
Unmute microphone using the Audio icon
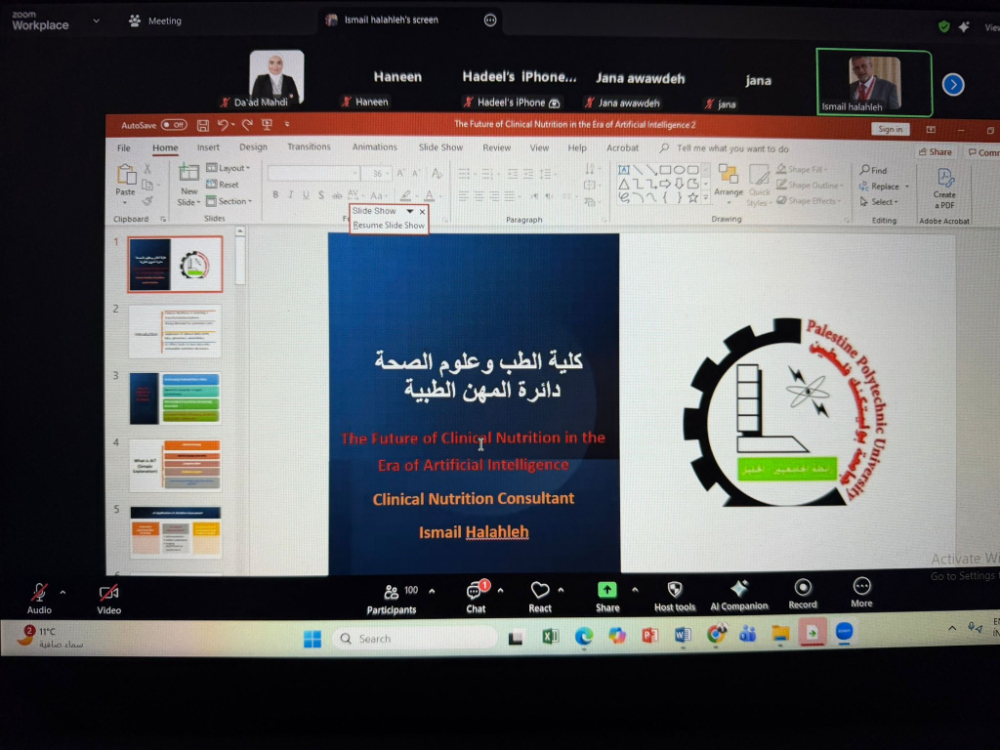[x=39, y=592]
